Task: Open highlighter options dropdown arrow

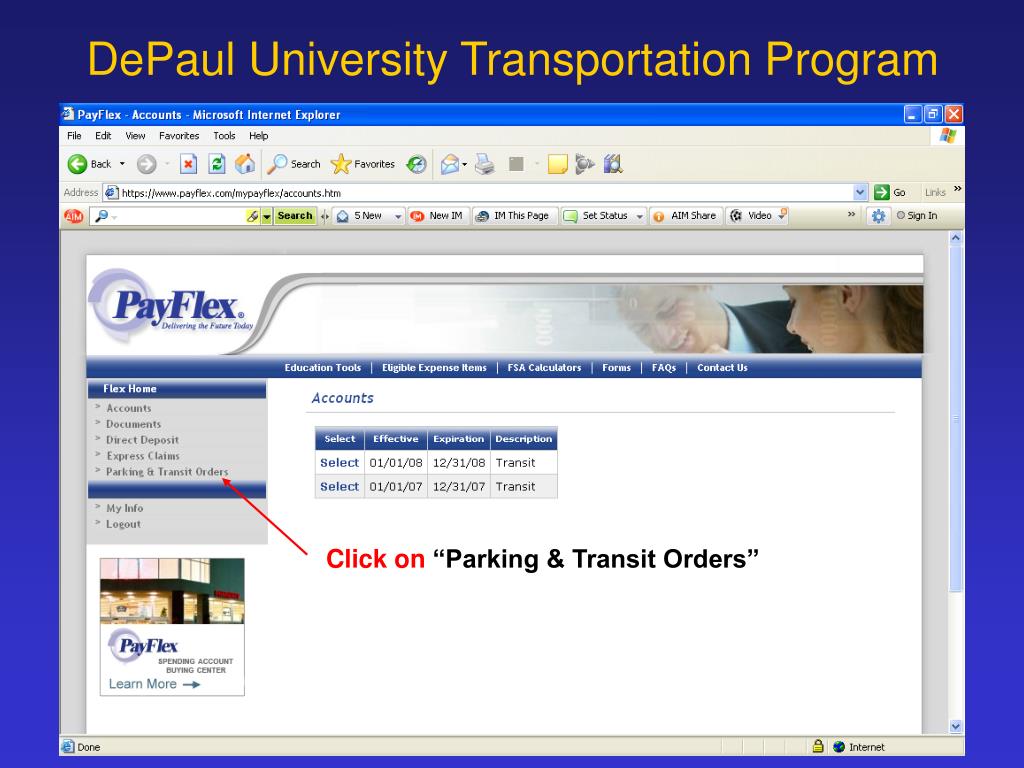Action: point(266,216)
